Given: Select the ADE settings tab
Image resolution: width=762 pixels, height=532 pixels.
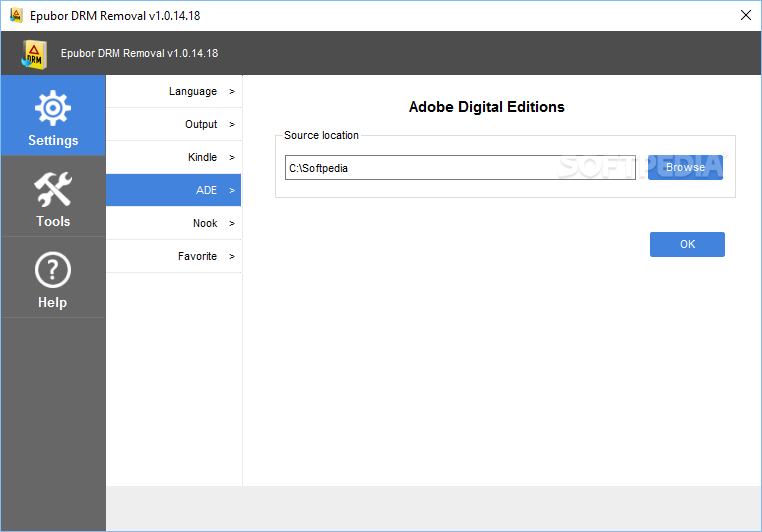Looking at the screenshot, I should [173, 190].
